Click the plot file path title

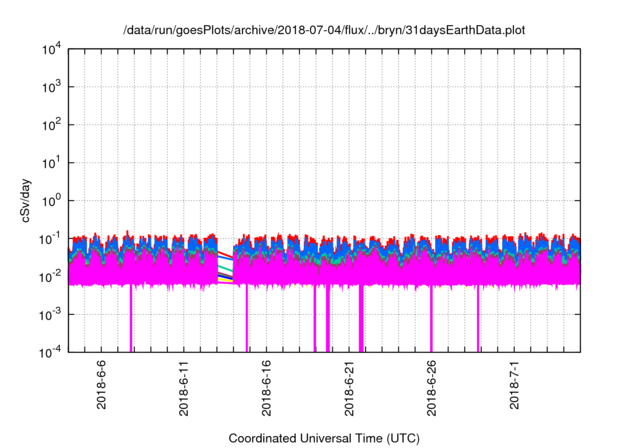pyautogui.click(x=324, y=30)
